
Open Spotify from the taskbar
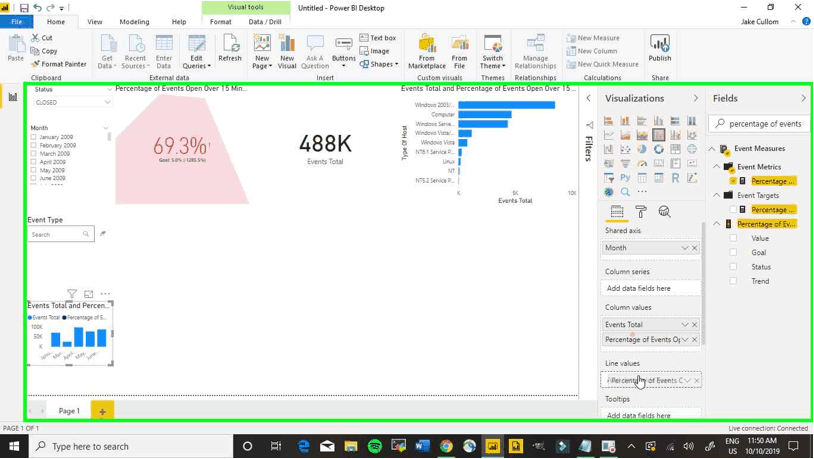pos(374,447)
